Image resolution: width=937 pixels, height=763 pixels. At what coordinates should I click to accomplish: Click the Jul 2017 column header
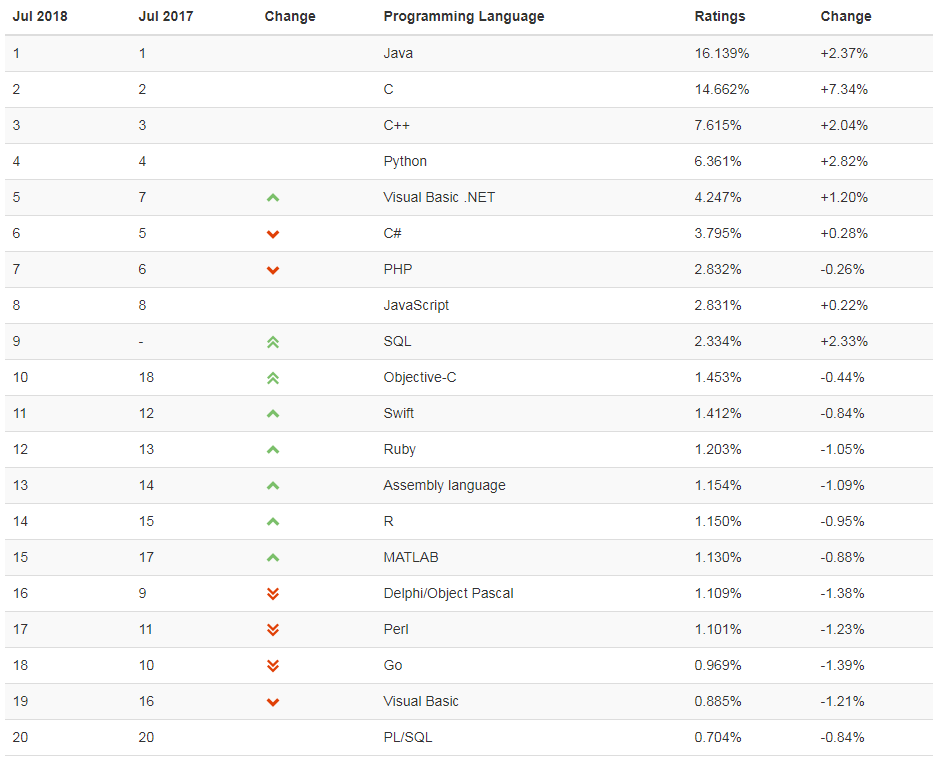[x=166, y=17]
